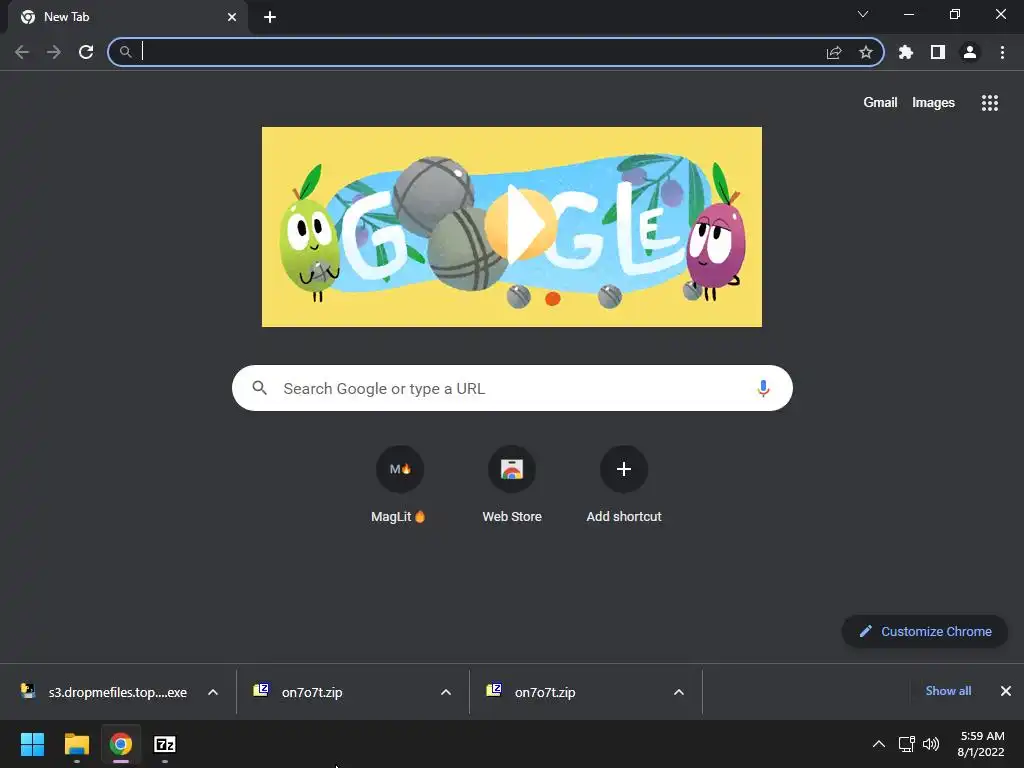Click the share page icon in address bar
1024x768 pixels.
(x=834, y=52)
